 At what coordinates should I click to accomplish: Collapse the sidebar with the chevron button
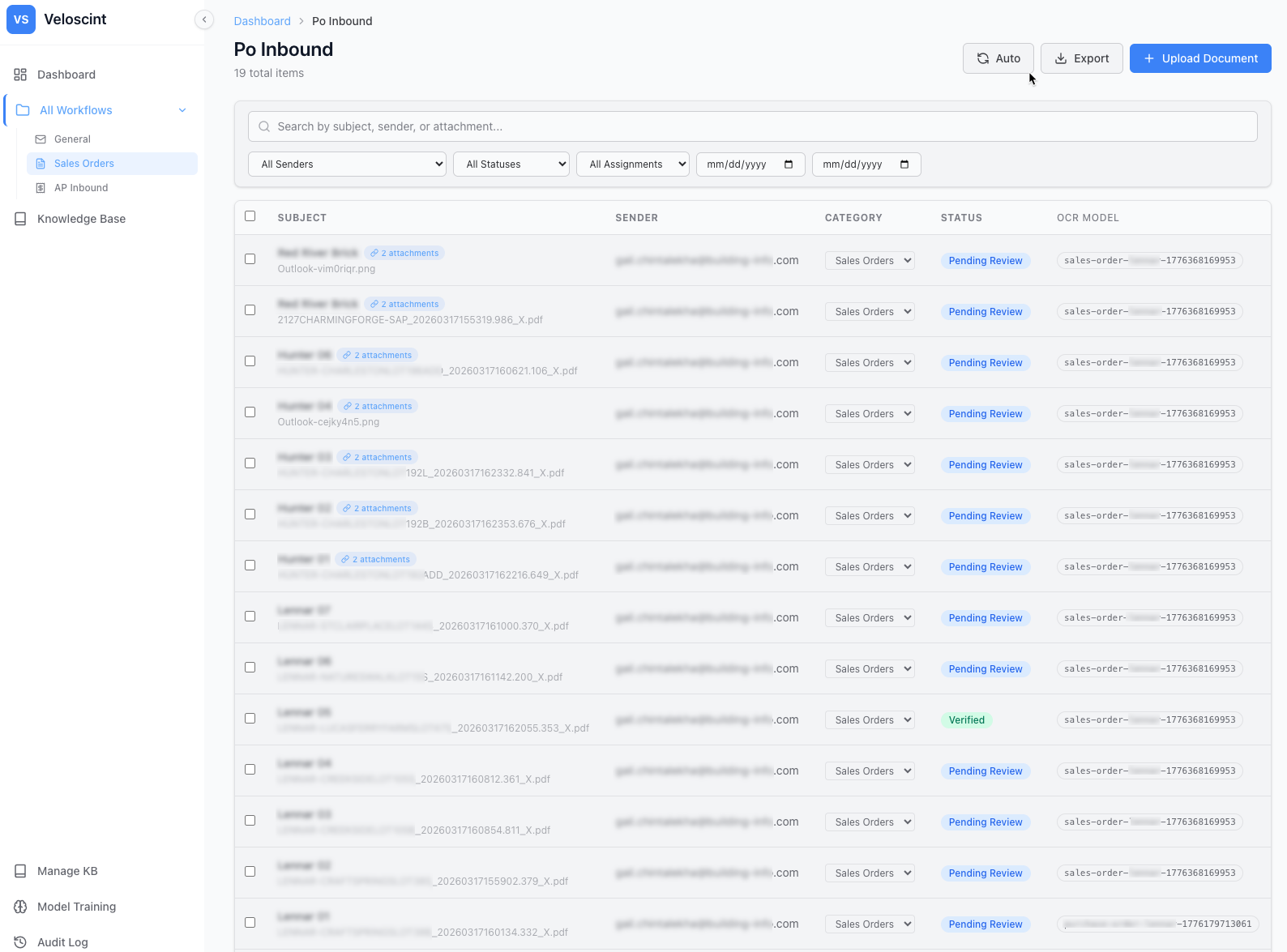click(204, 19)
